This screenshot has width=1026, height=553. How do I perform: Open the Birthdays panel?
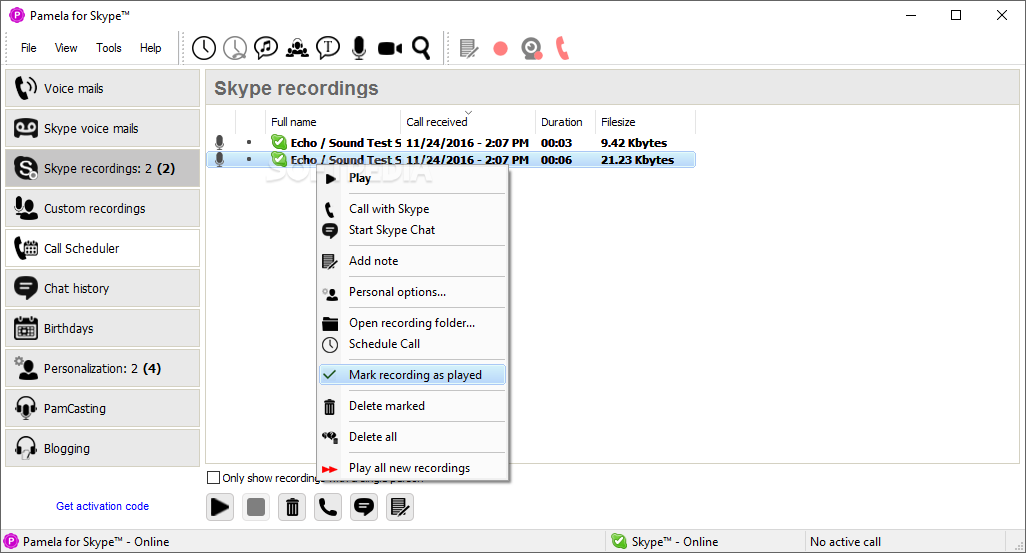102,328
